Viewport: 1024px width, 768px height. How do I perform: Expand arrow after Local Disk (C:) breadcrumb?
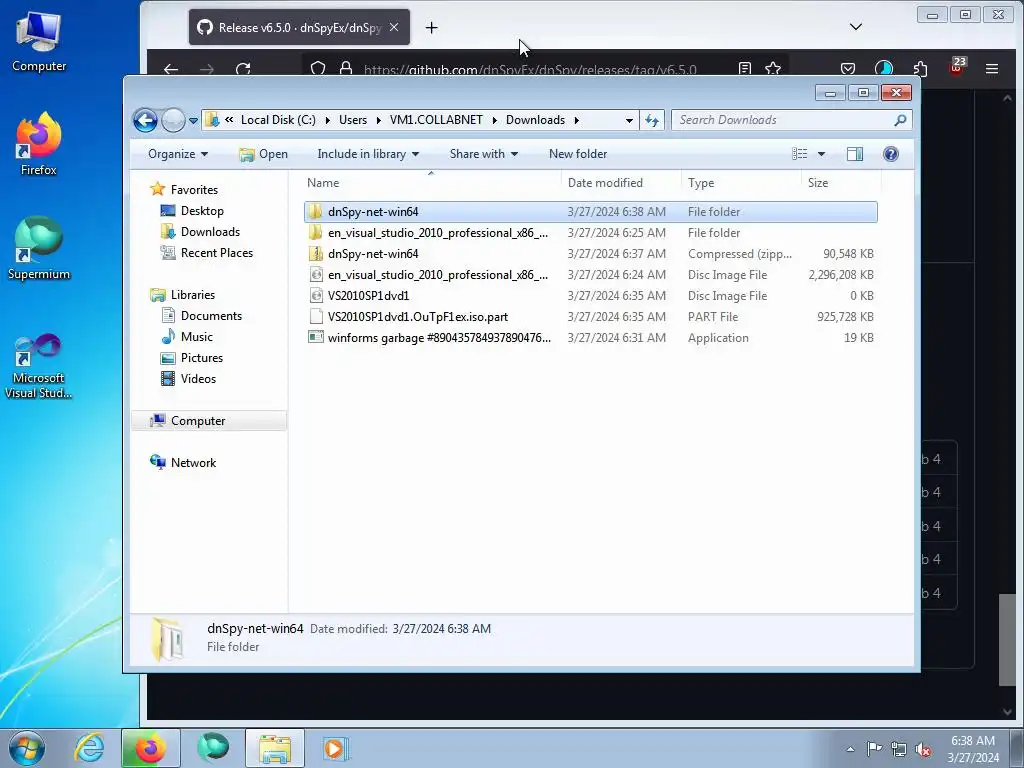(327, 120)
